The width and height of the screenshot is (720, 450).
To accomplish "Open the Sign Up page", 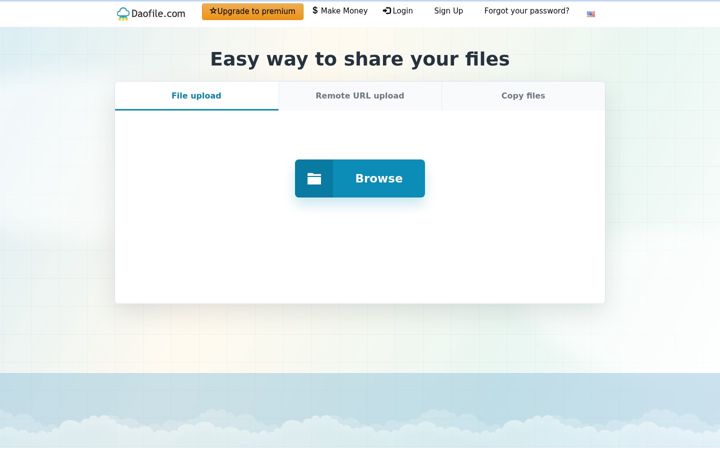I will tap(449, 11).
